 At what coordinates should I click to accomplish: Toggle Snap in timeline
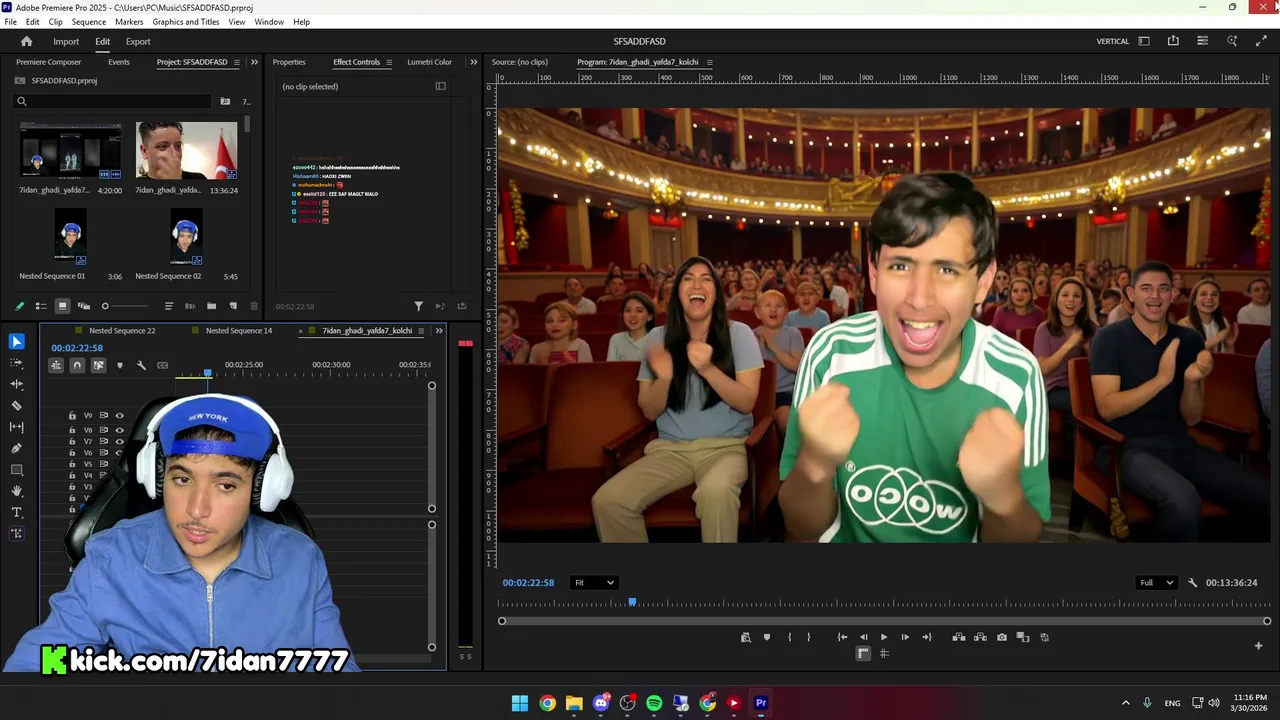pyautogui.click(x=77, y=365)
